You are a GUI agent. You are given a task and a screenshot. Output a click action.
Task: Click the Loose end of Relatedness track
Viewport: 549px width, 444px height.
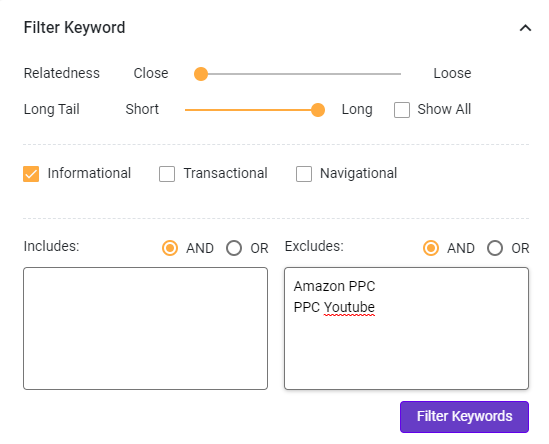point(399,74)
